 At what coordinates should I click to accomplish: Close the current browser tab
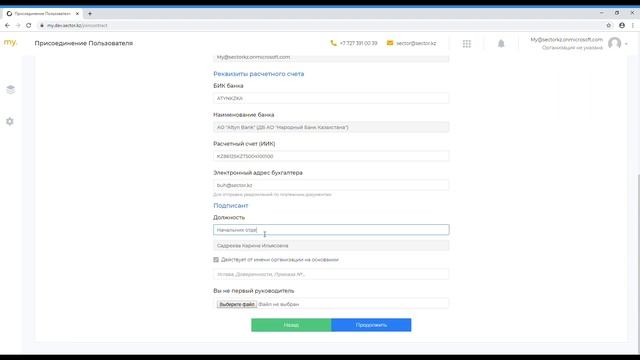coord(77,13)
